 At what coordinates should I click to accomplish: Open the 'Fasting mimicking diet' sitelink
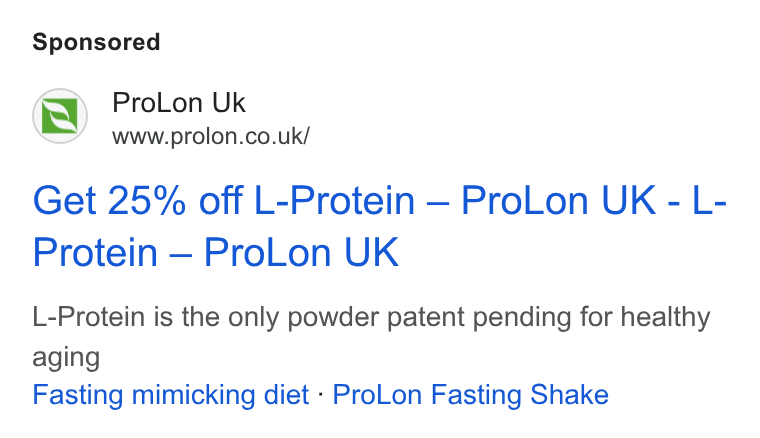tap(171, 394)
